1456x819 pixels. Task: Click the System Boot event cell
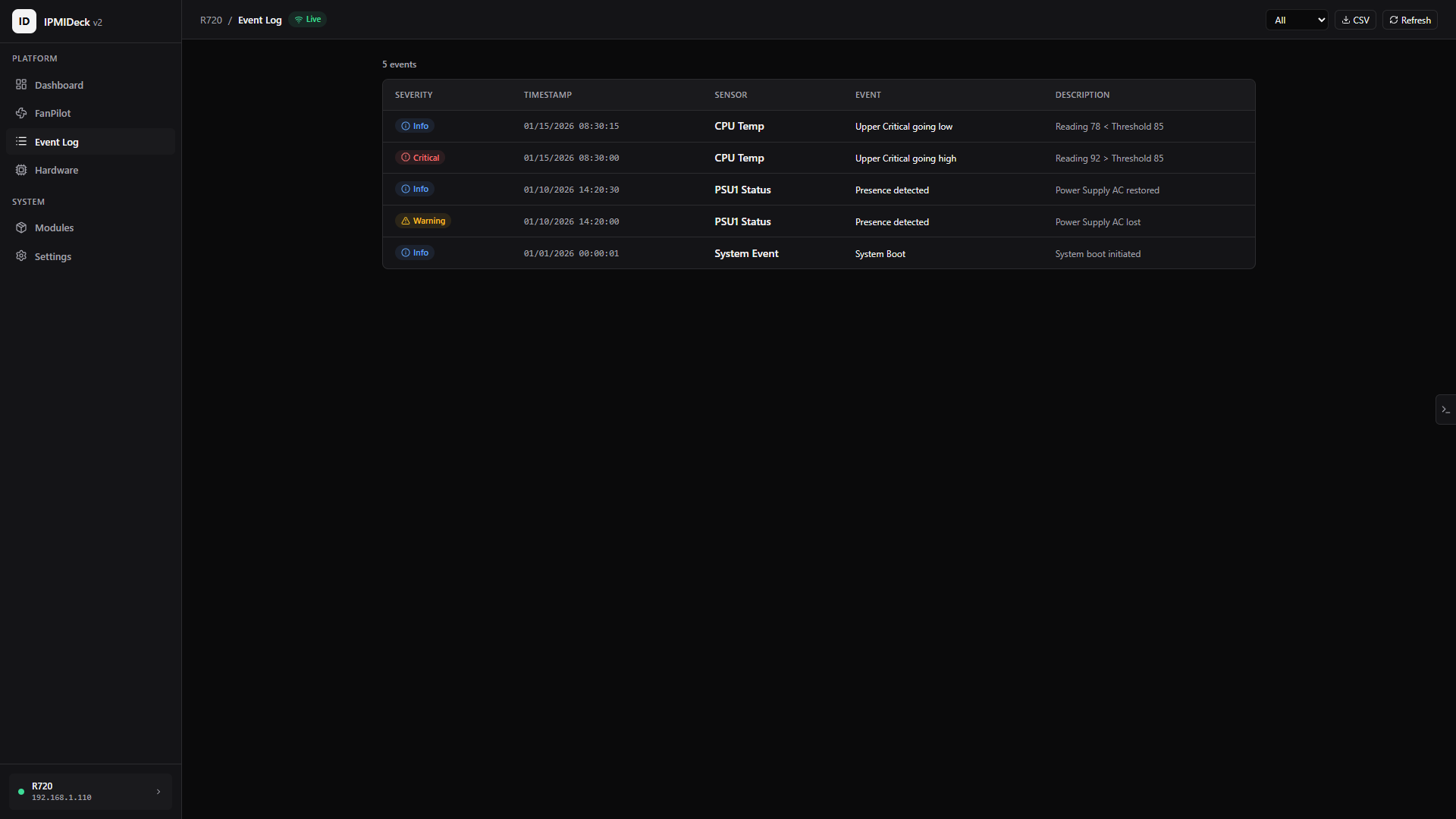pyautogui.click(x=880, y=254)
